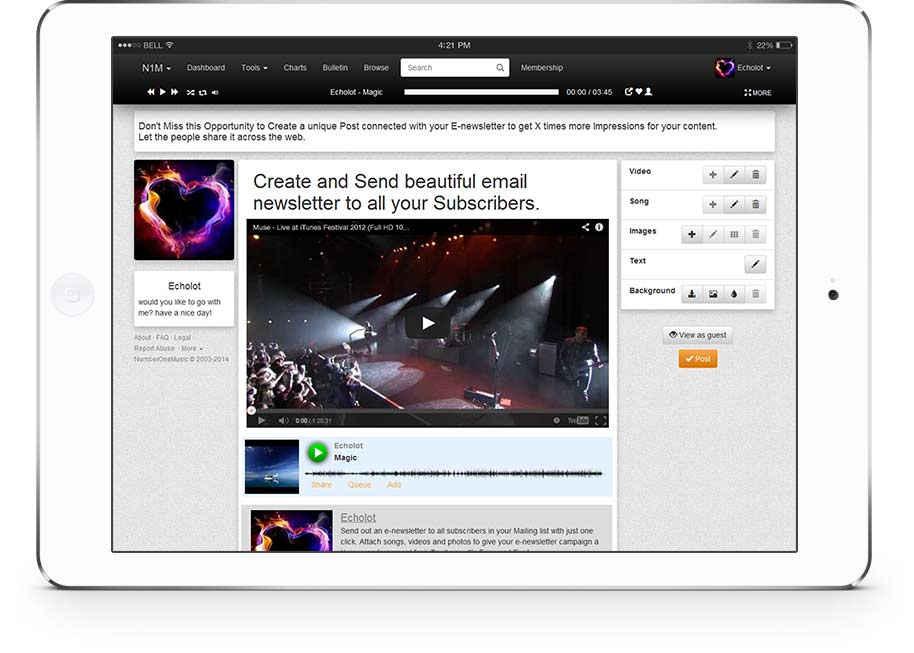The height and width of the screenshot is (653, 914).
Task: Open the Echolot account dropdown
Action: pos(743,68)
